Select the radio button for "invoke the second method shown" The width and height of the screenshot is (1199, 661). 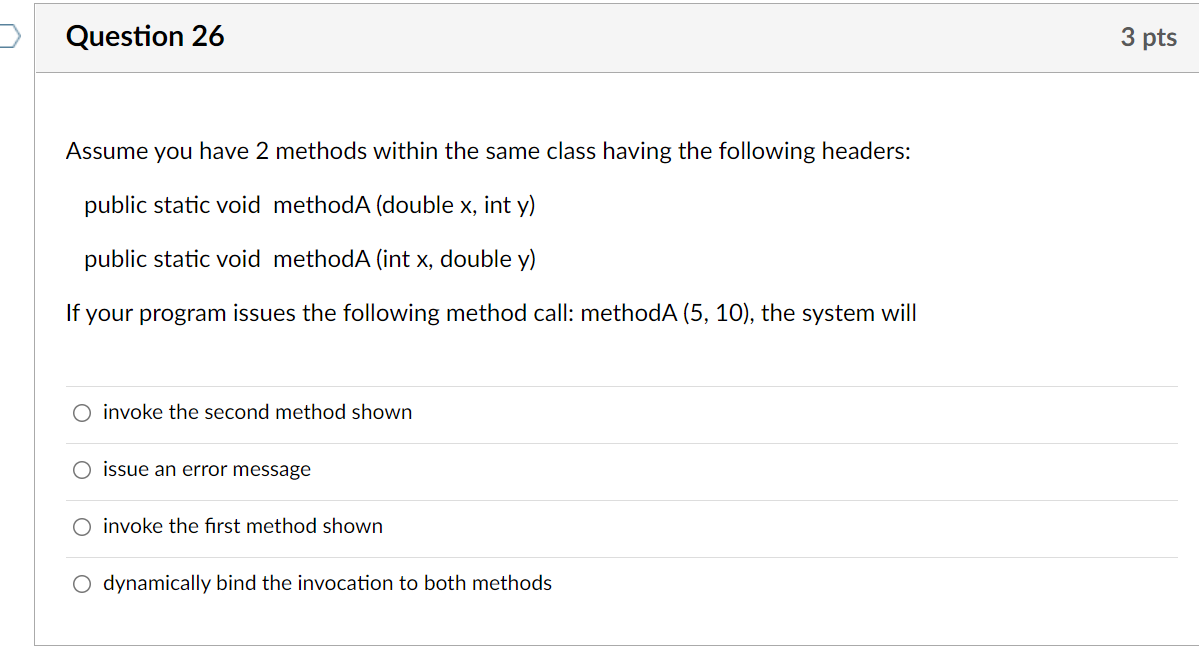[x=81, y=412]
